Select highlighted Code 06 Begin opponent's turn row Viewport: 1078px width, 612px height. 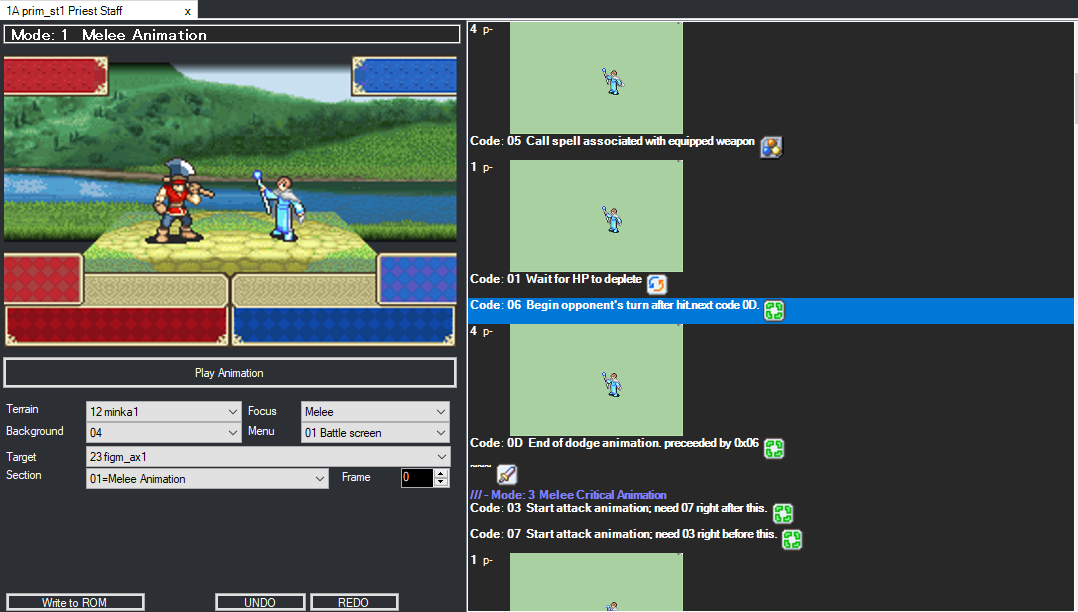tap(770, 311)
